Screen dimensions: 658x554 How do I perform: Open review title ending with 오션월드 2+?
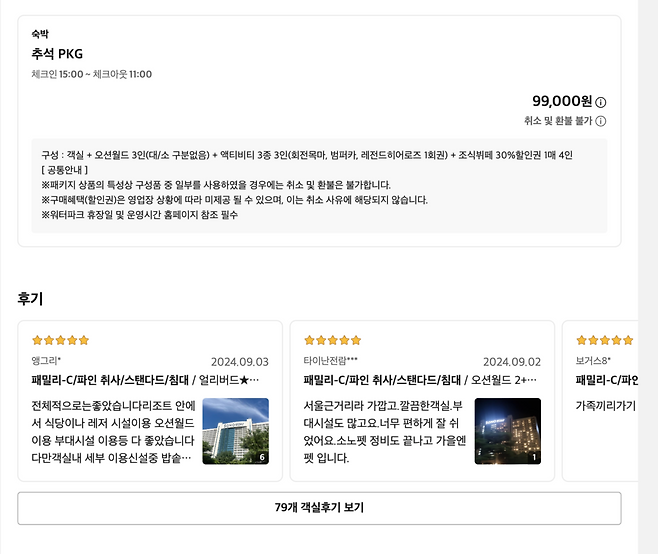pyautogui.click(x=420, y=380)
